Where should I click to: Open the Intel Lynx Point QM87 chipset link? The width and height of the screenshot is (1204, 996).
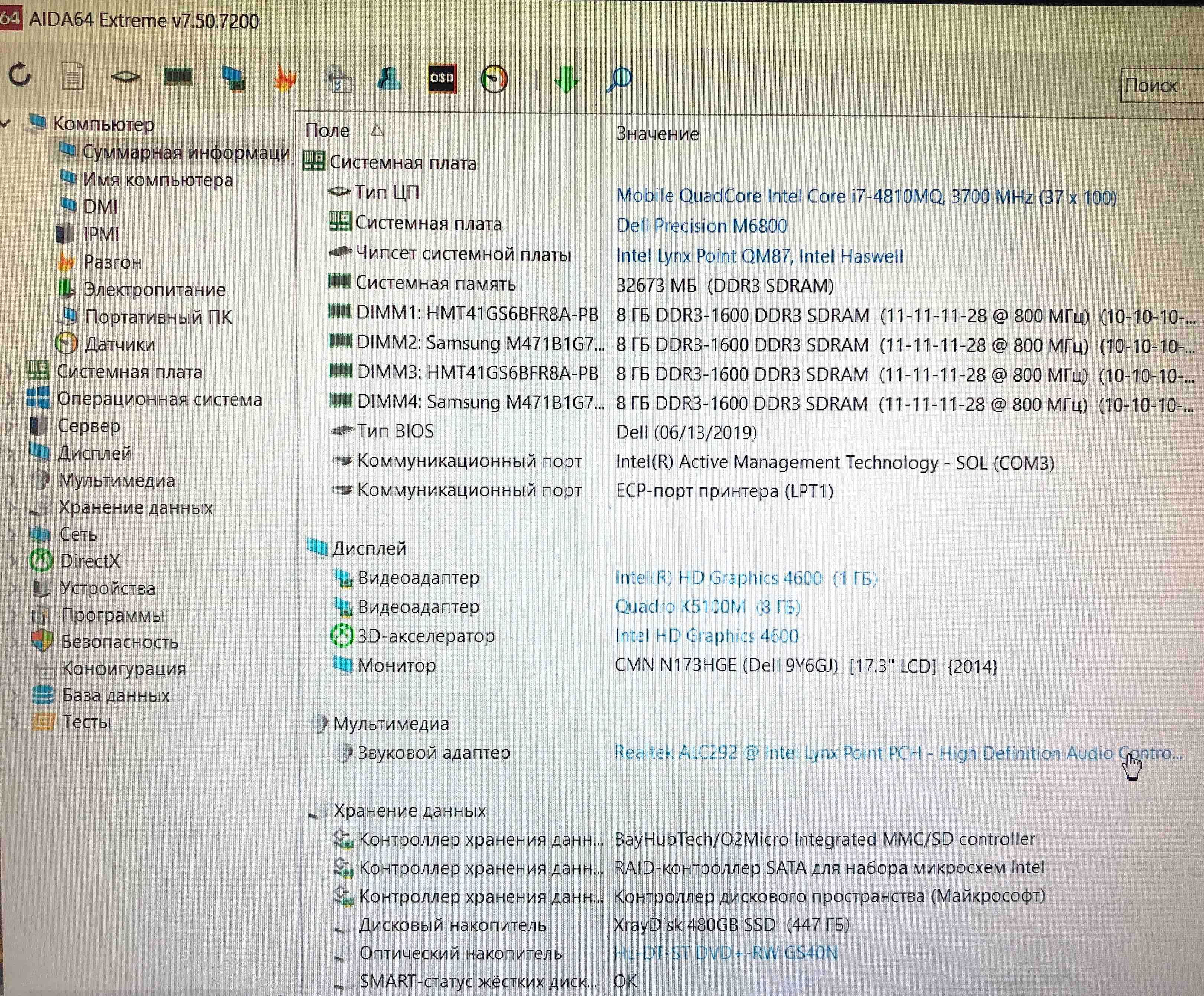pyautogui.click(x=760, y=256)
